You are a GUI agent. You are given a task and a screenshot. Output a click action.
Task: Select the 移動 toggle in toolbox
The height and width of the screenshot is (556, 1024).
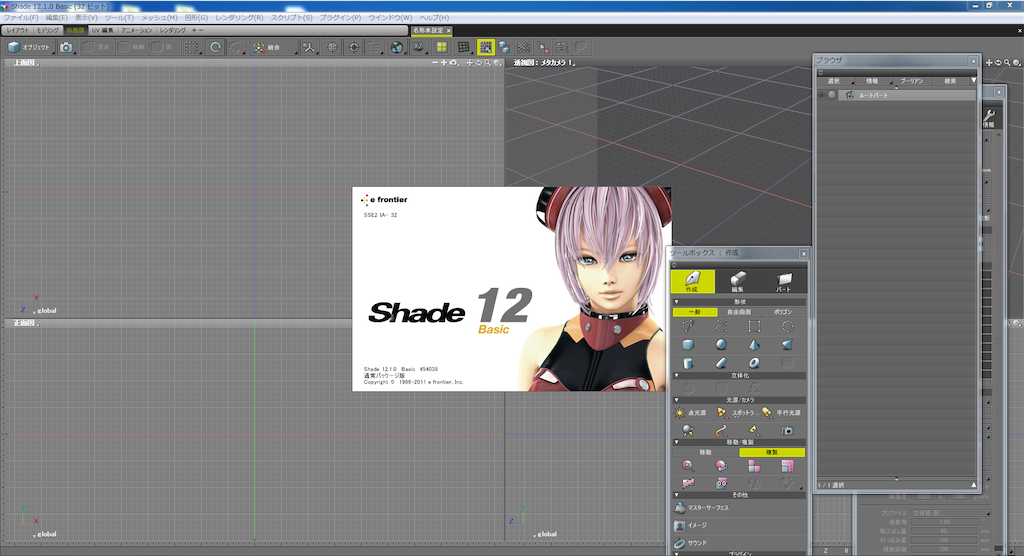pos(705,452)
